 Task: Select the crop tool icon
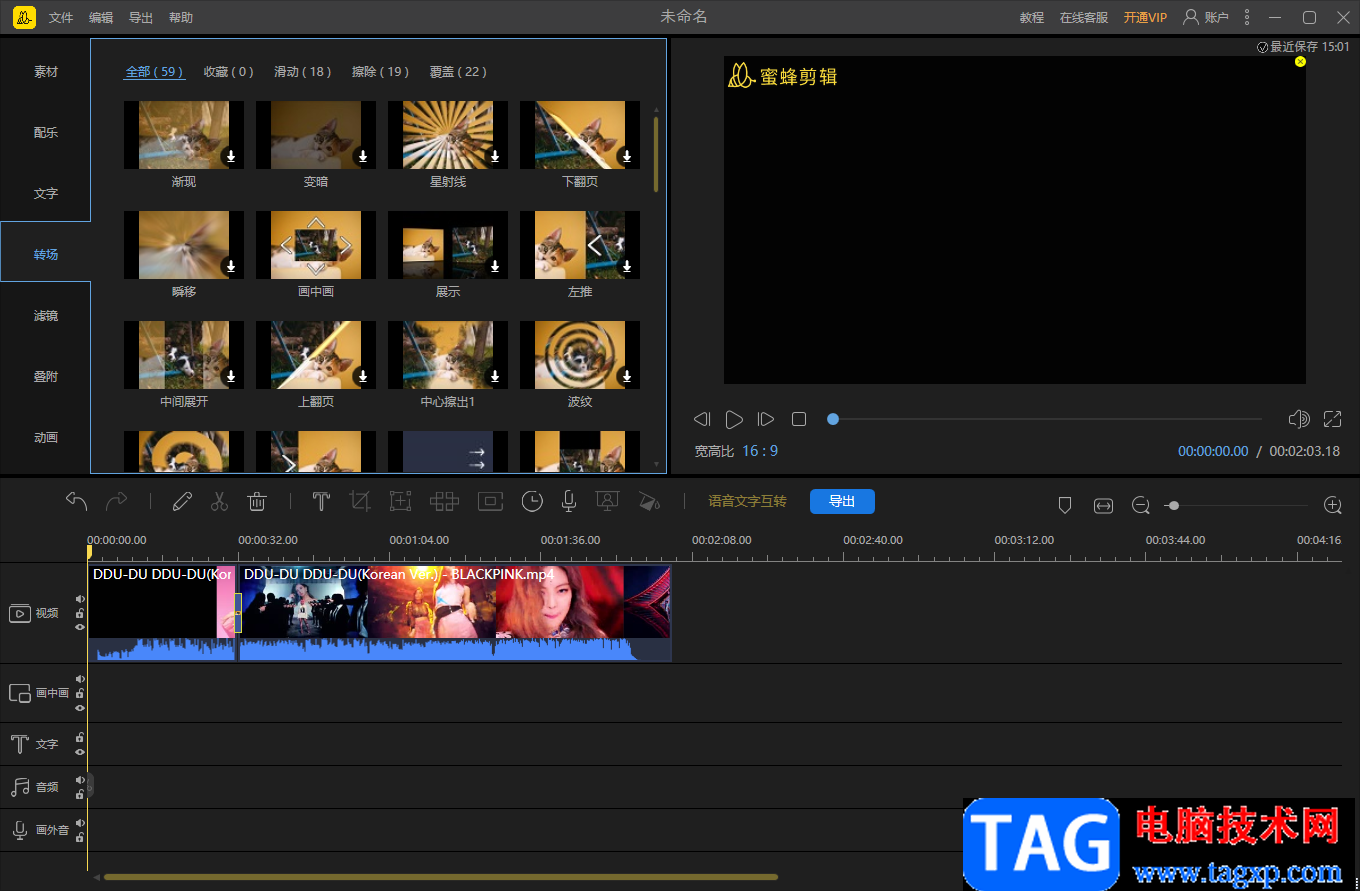(x=360, y=502)
